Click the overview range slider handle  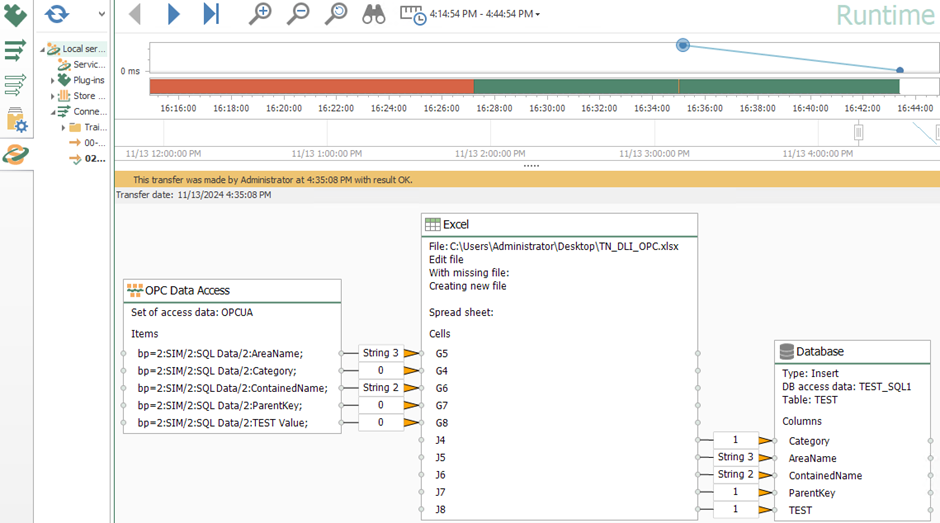[858, 132]
